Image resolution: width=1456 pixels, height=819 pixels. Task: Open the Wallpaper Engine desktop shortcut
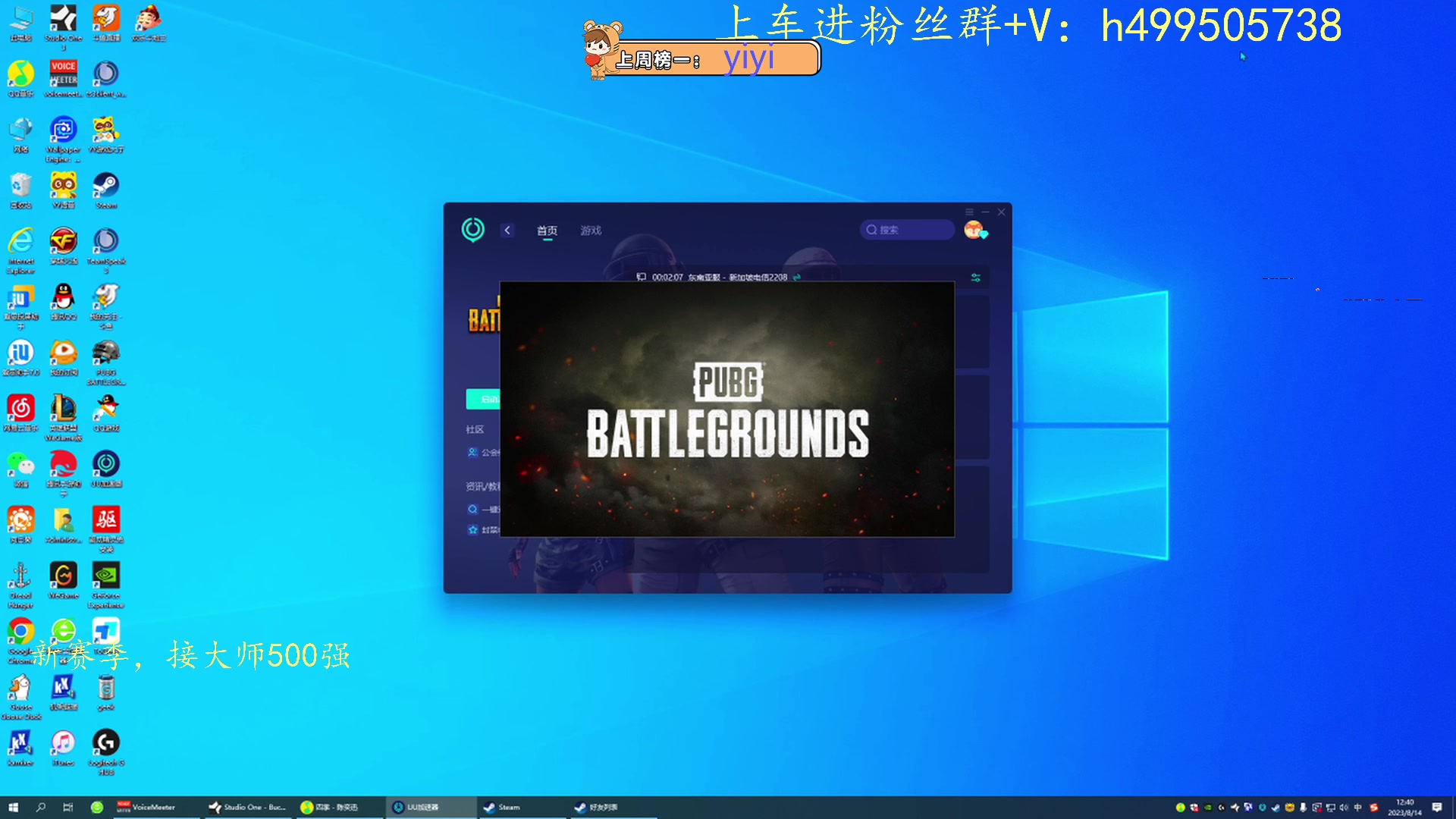pyautogui.click(x=64, y=139)
